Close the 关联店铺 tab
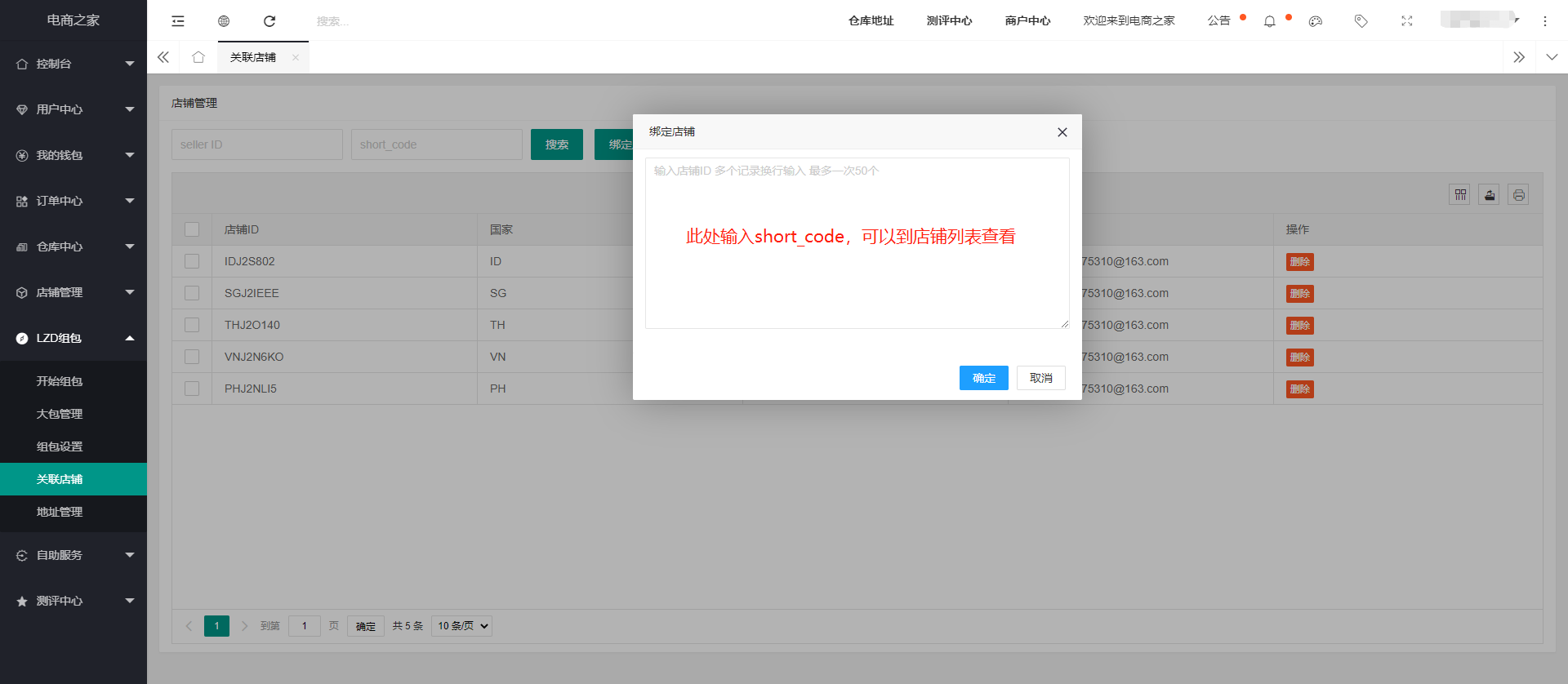 coord(296,57)
